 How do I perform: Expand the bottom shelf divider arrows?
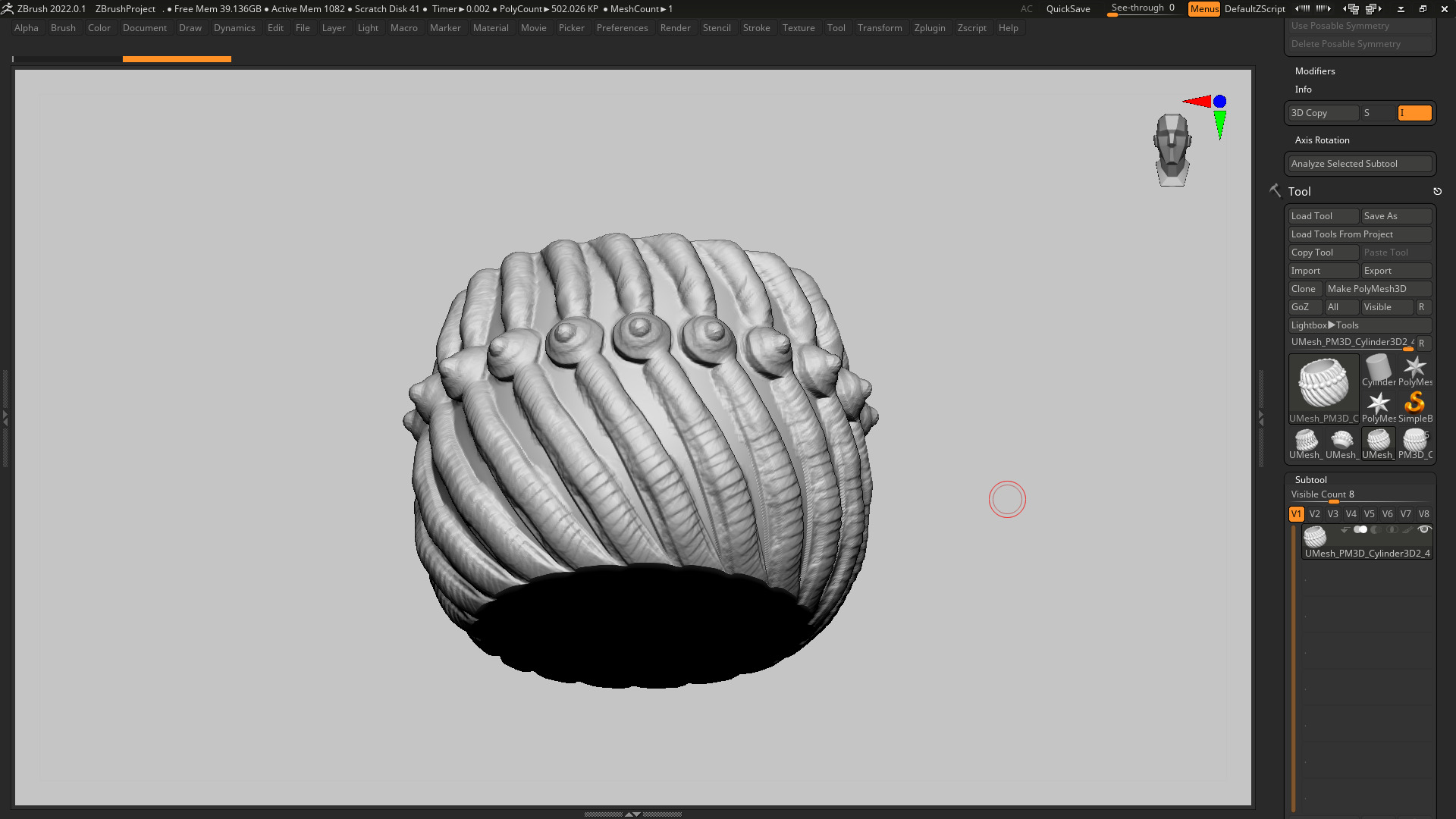point(632,814)
